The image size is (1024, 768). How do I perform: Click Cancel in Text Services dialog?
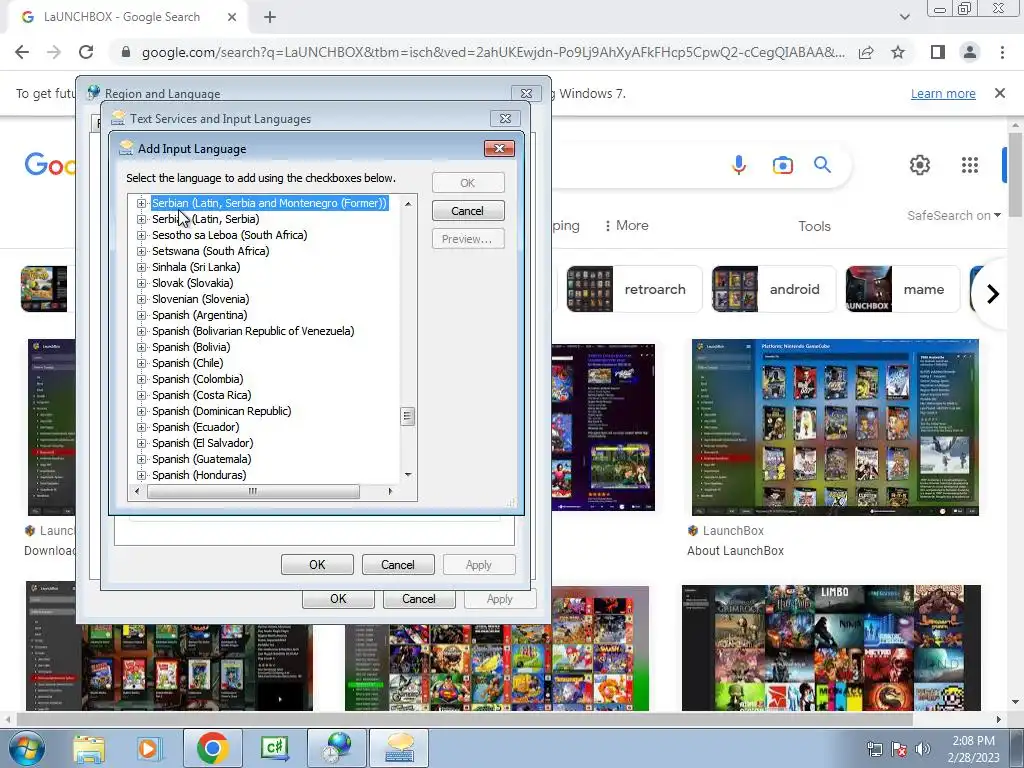point(398,565)
